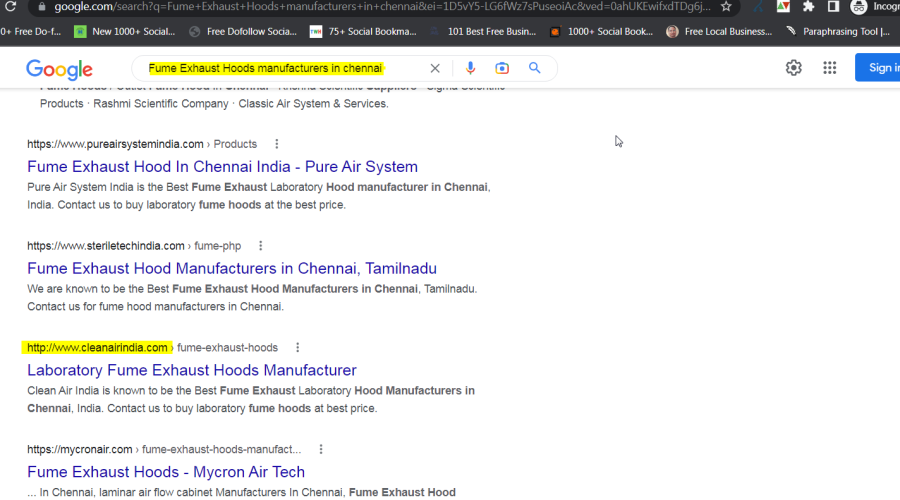Open search by image camera icon
Image resolution: width=900 pixels, height=500 pixels.
(x=502, y=68)
